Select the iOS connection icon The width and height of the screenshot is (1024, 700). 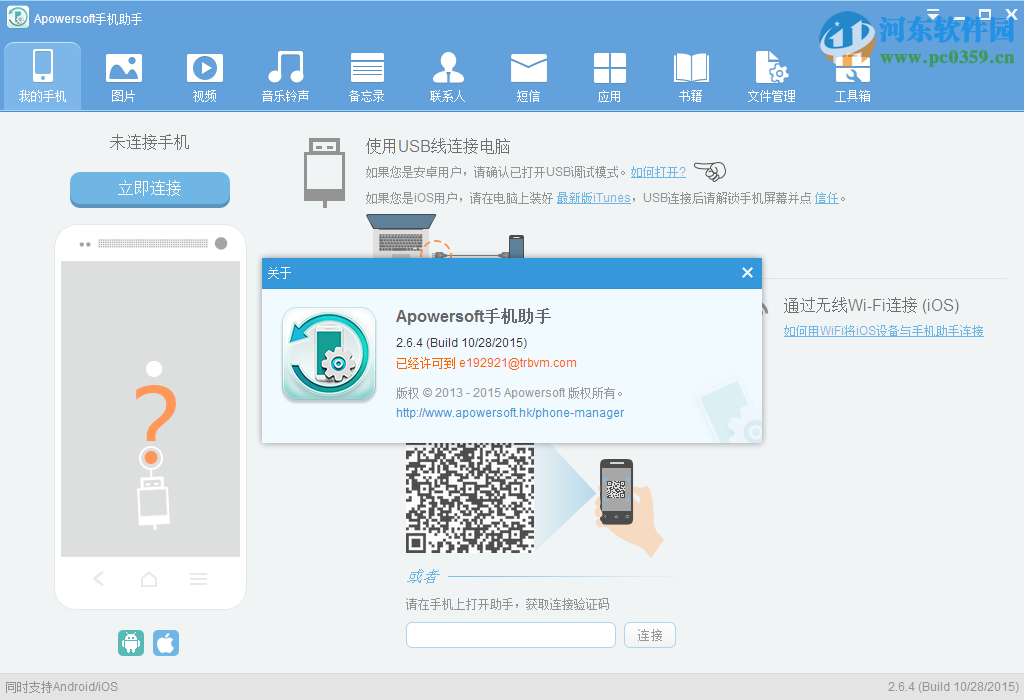tap(165, 643)
